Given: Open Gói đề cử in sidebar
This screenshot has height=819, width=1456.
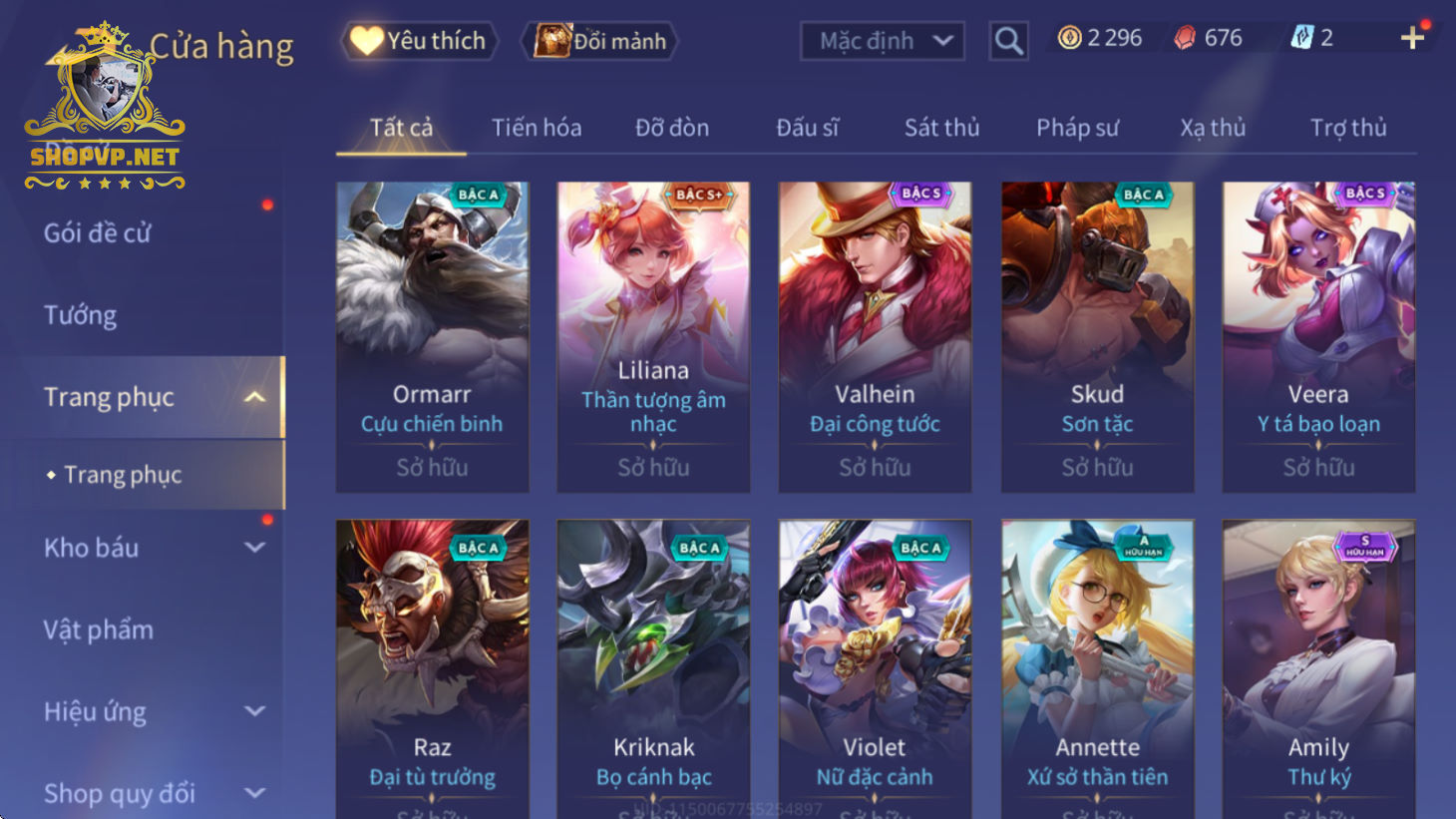Looking at the screenshot, I should 98,233.
